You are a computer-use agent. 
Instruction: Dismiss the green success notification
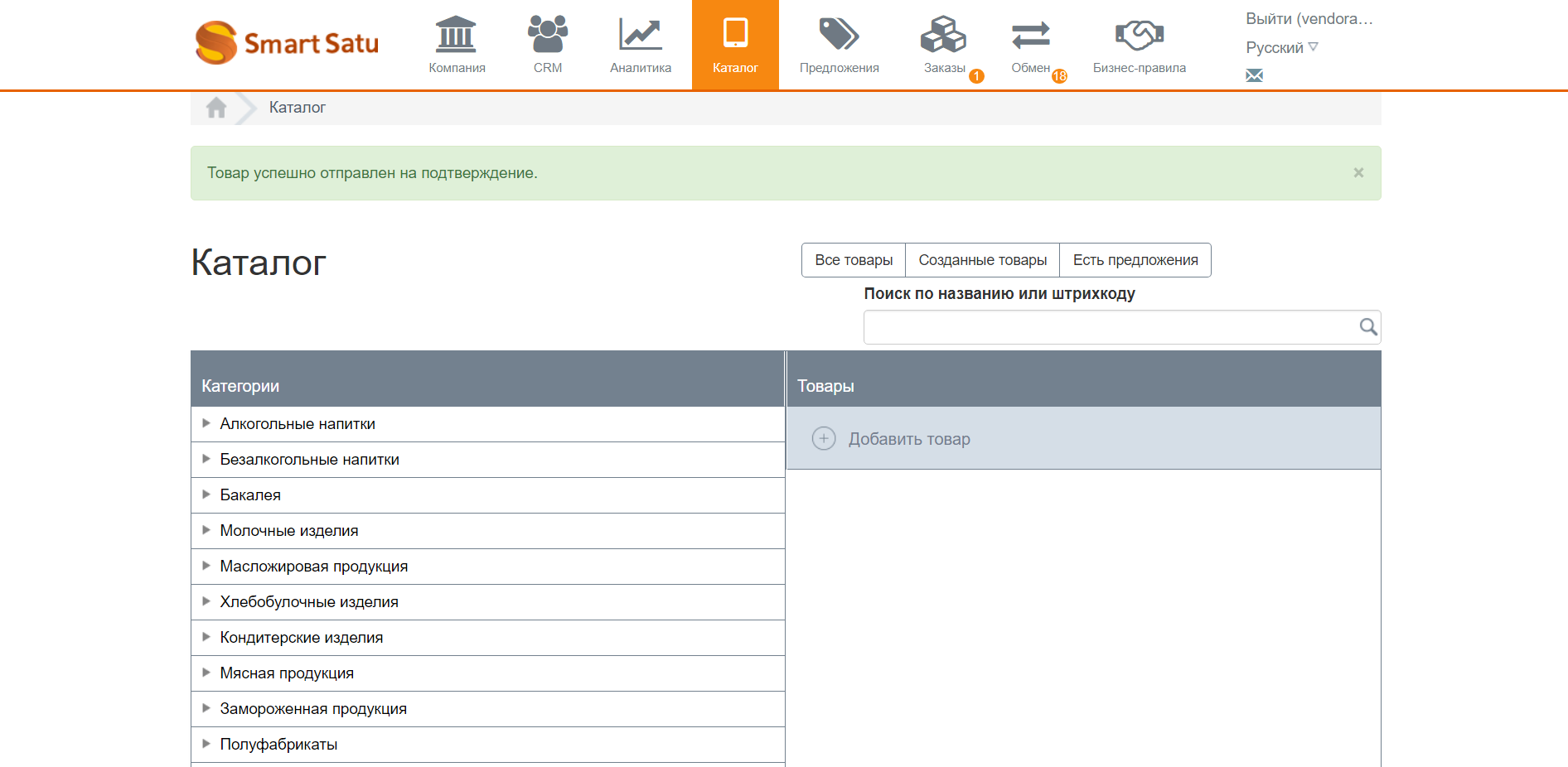[x=1358, y=172]
